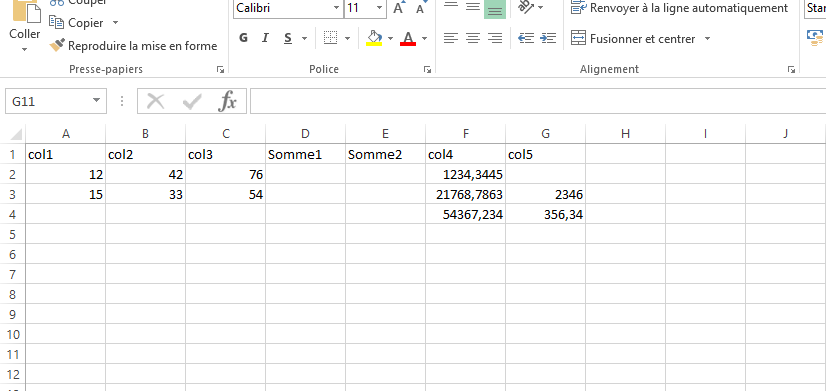This screenshot has width=826, height=391.
Task: Align cell content to middle
Action: (x=473, y=7)
